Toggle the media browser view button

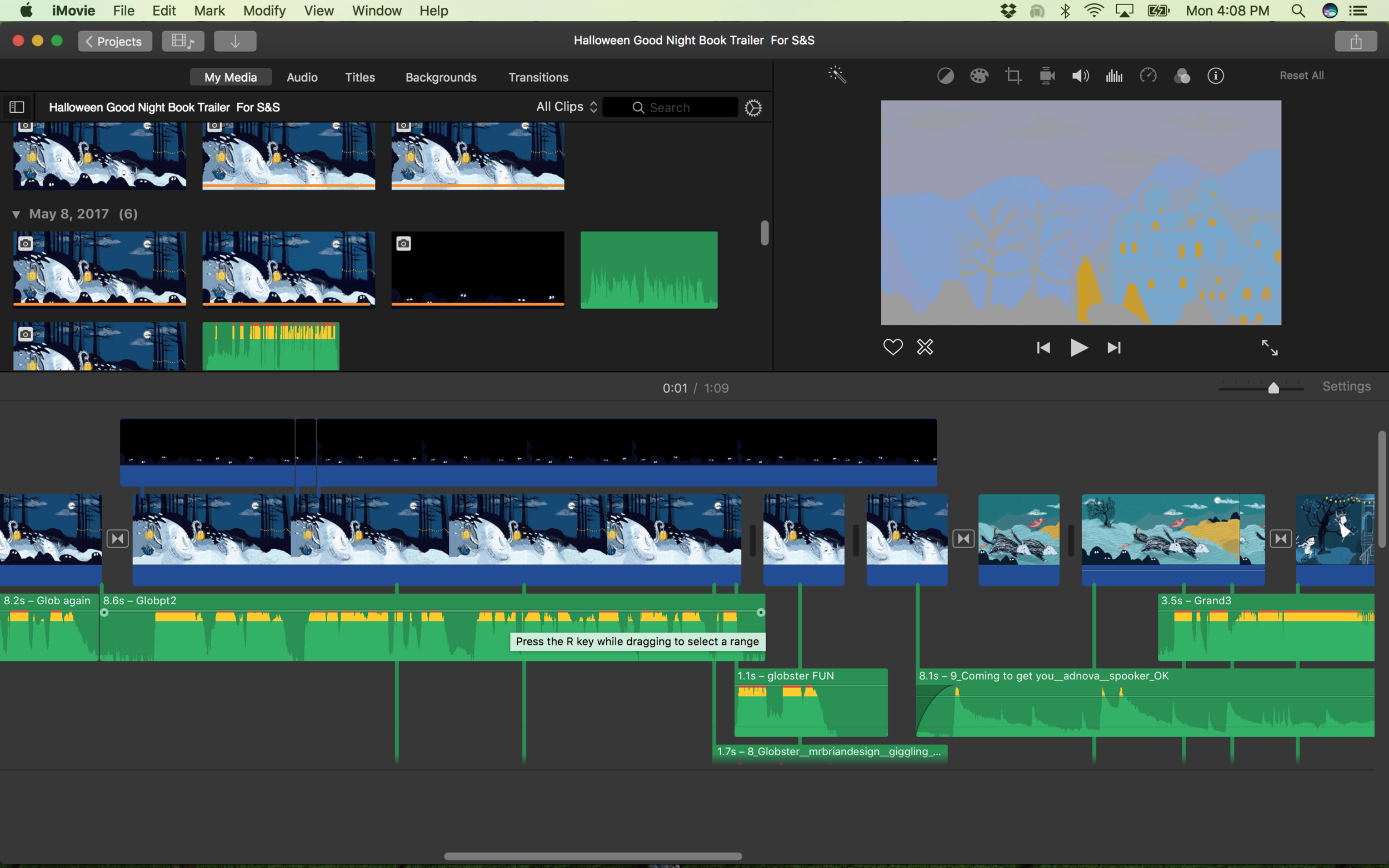183,41
